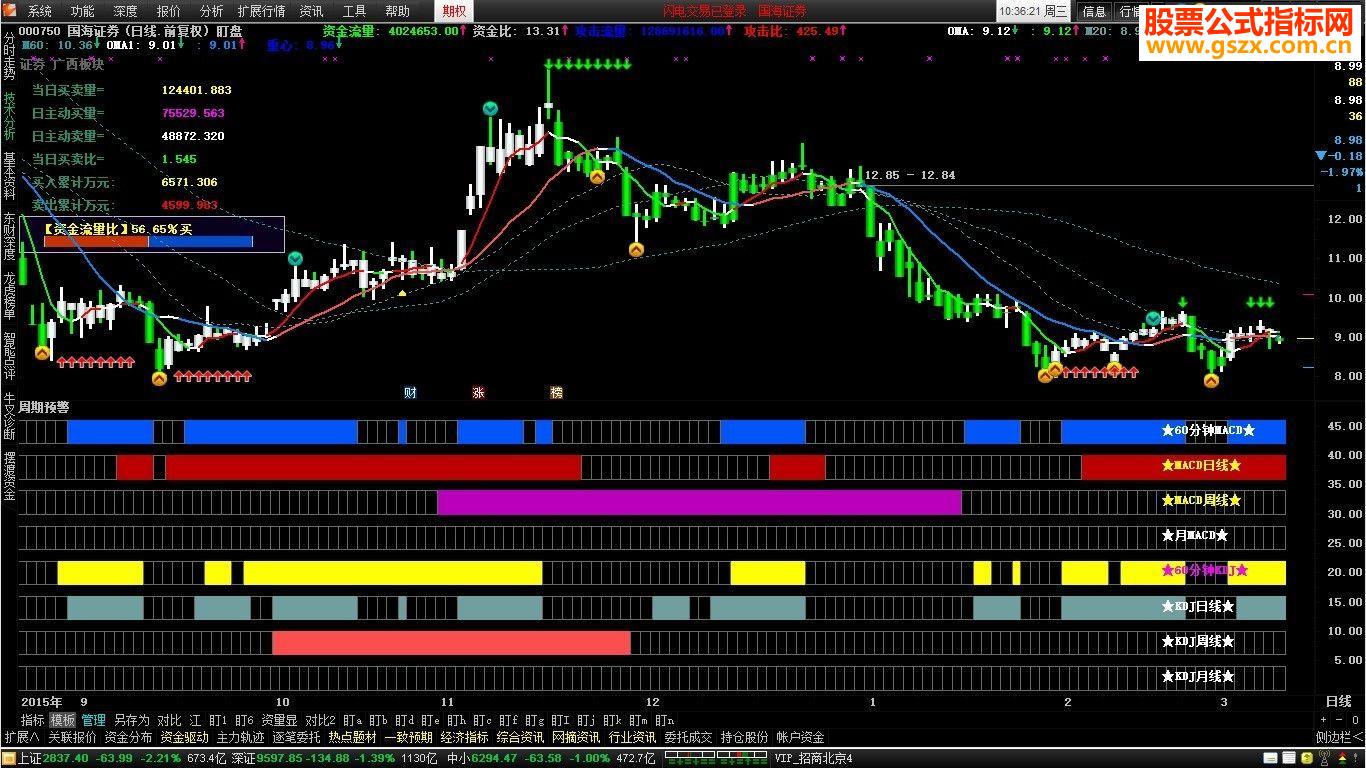Screen dimensions: 1366x768
Task: Click the 财 marker under the chart
Action: tap(410, 393)
